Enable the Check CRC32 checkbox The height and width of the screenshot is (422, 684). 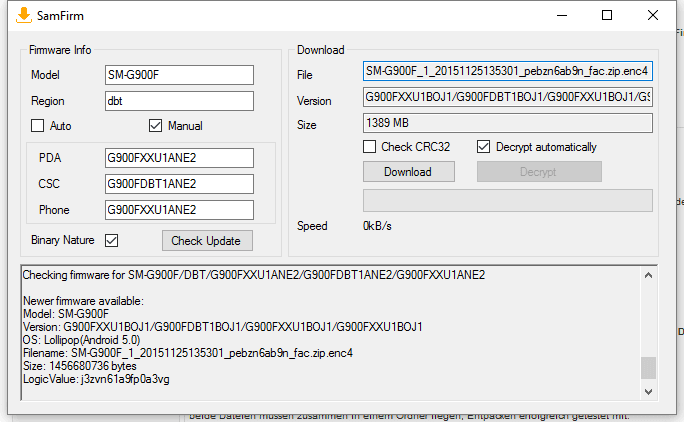(369, 147)
